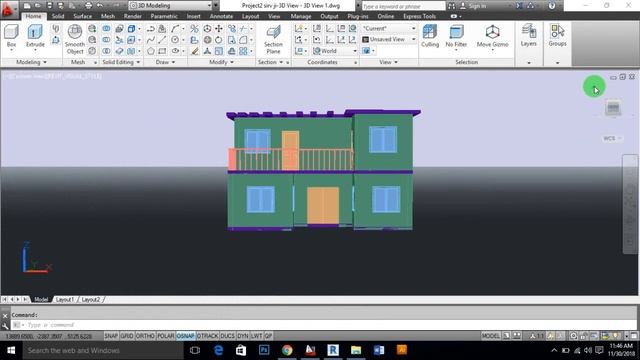Viewport: 640px width, 360px height.
Task: Open Google Chrome from the taskbar
Action: (x=287, y=350)
